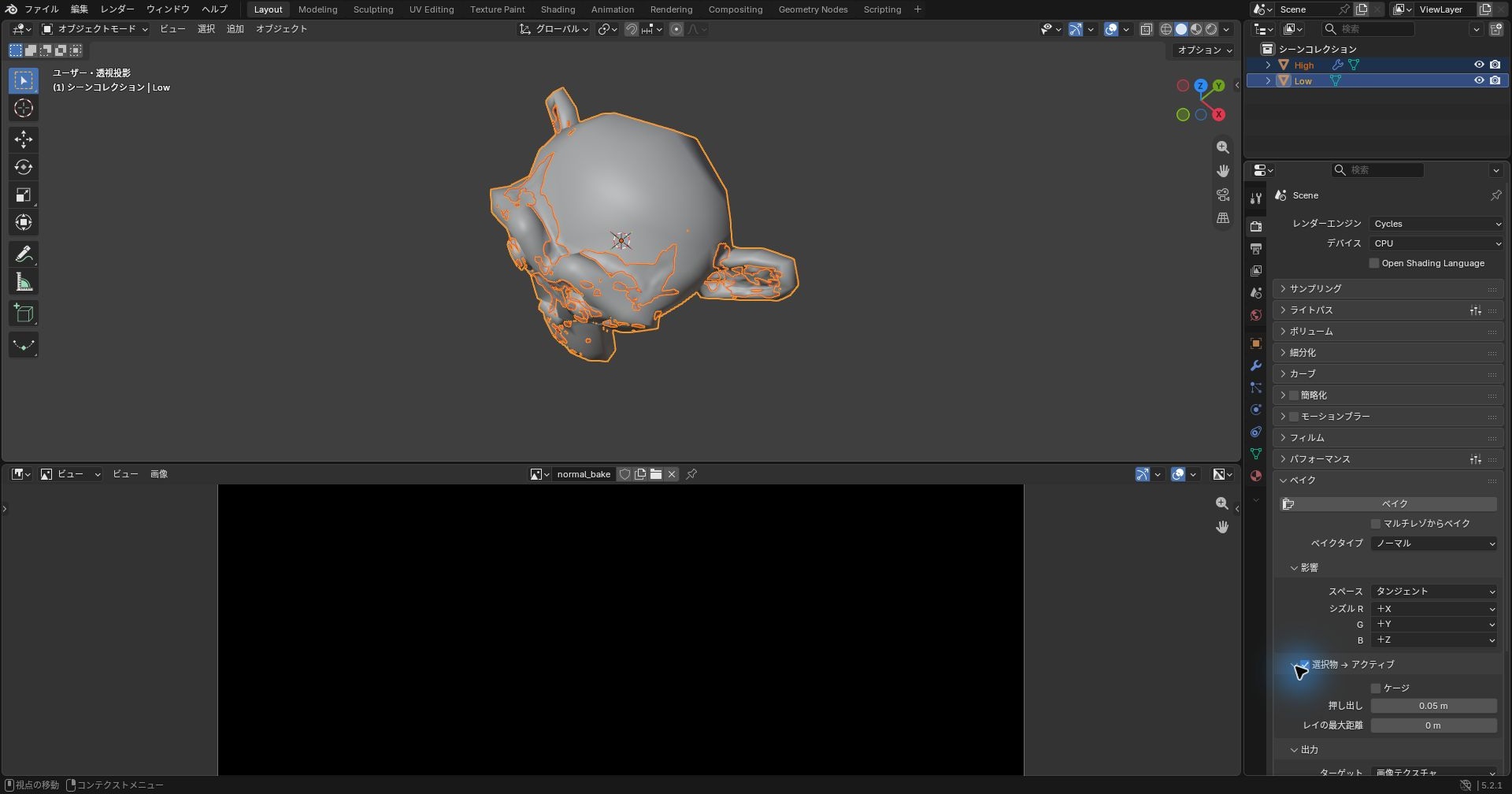Viewport: 1512px width, 794px height.
Task: Select the Rotate tool
Action: coord(24,167)
